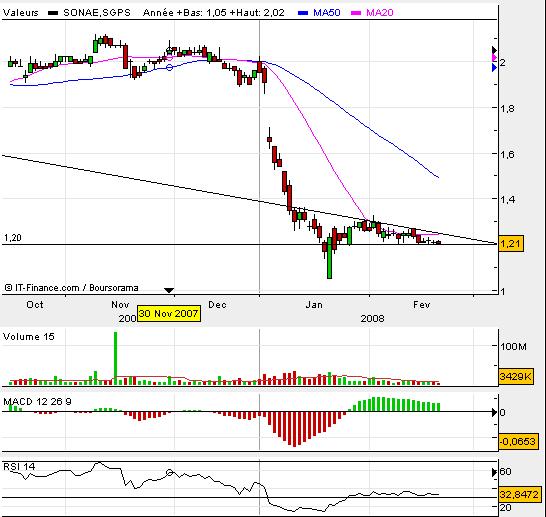The image size is (546, 517).
Task: Click the 1,6 price axis label
Action: click(x=507, y=154)
